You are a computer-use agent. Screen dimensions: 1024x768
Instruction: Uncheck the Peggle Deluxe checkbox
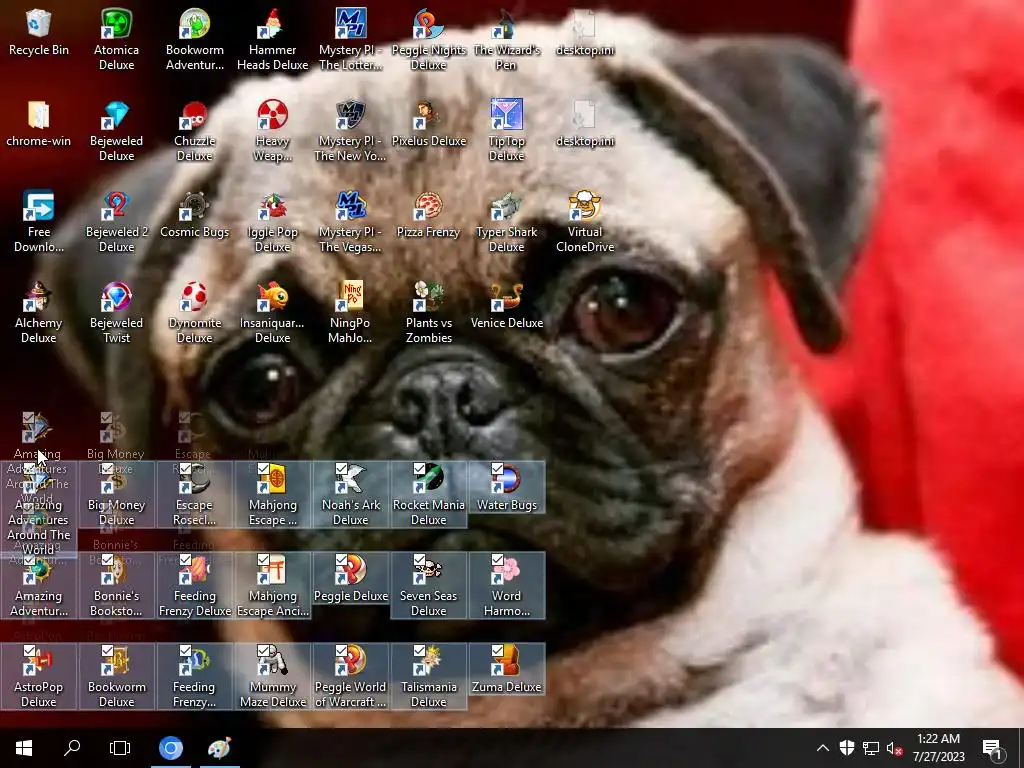click(x=341, y=560)
